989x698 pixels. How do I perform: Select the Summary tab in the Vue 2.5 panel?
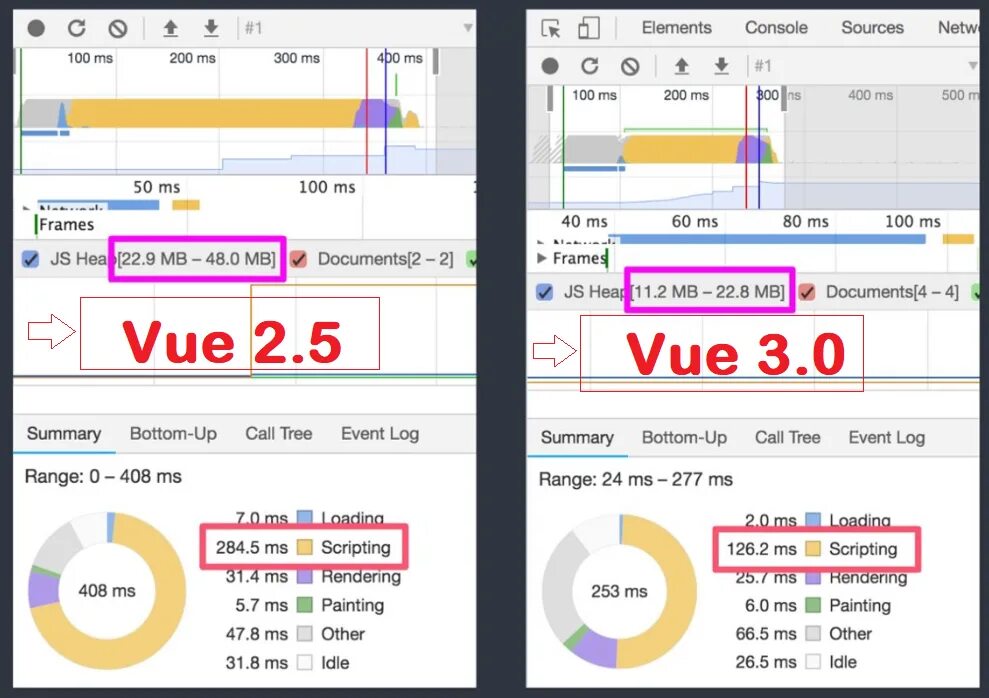coord(64,434)
